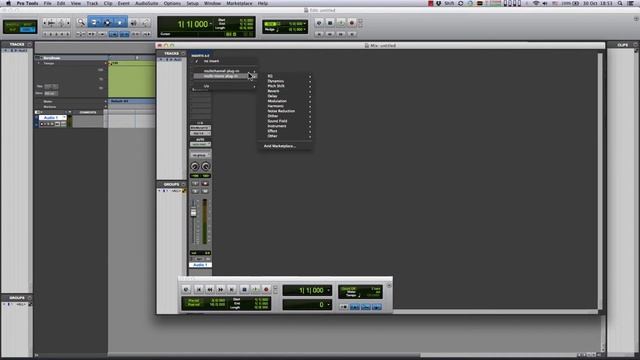Click Rewind in floating Transport
The height and width of the screenshot is (360, 640).
coord(210,289)
